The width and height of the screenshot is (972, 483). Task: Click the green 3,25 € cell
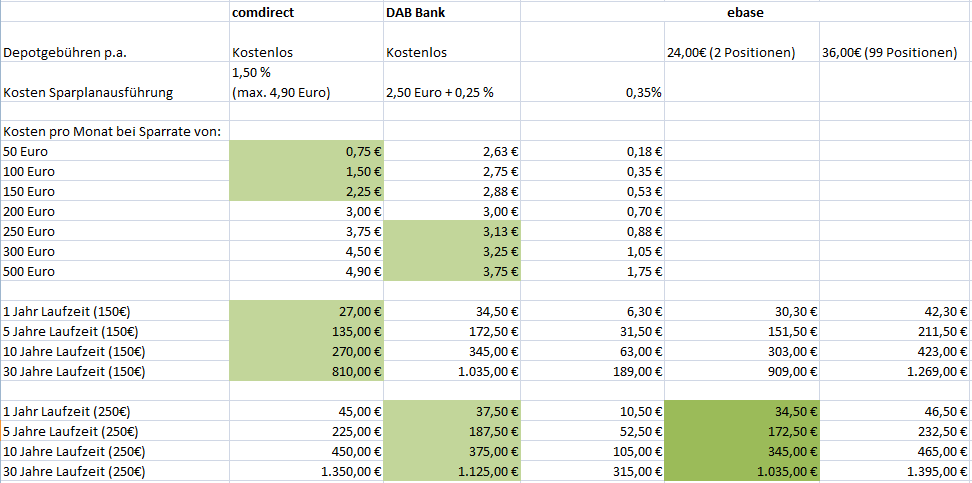coord(452,251)
